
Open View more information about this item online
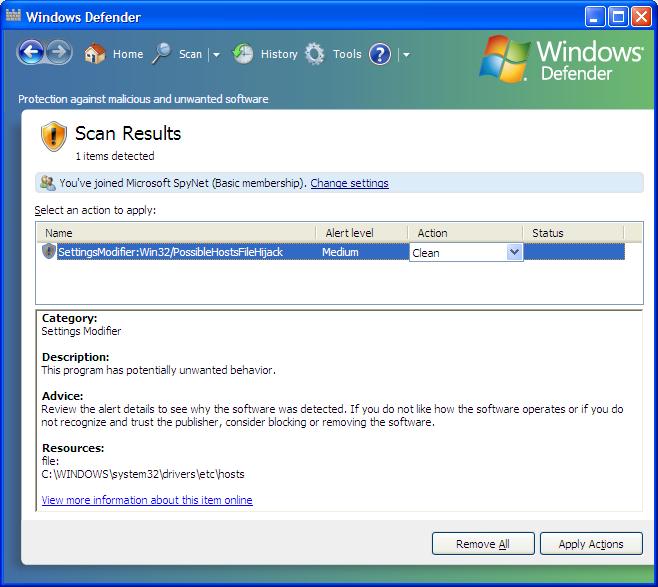tap(147, 500)
